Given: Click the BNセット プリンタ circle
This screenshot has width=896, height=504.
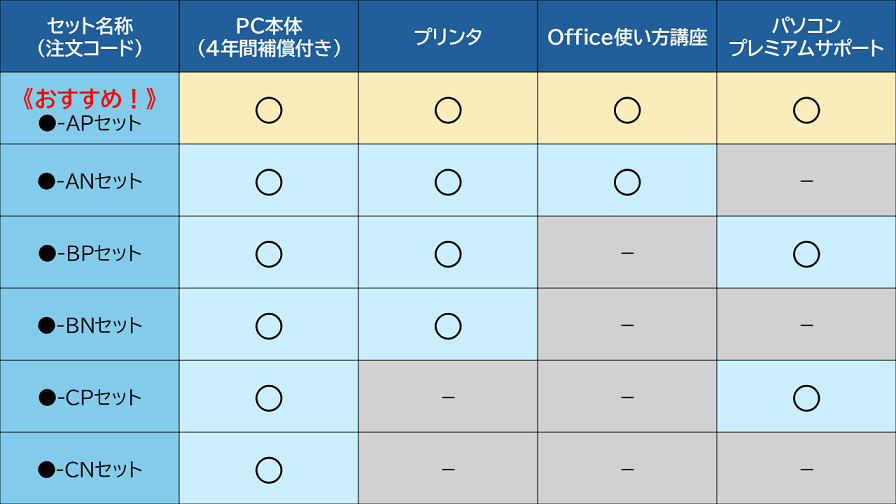Looking at the screenshot, I should tap(448, 326).
